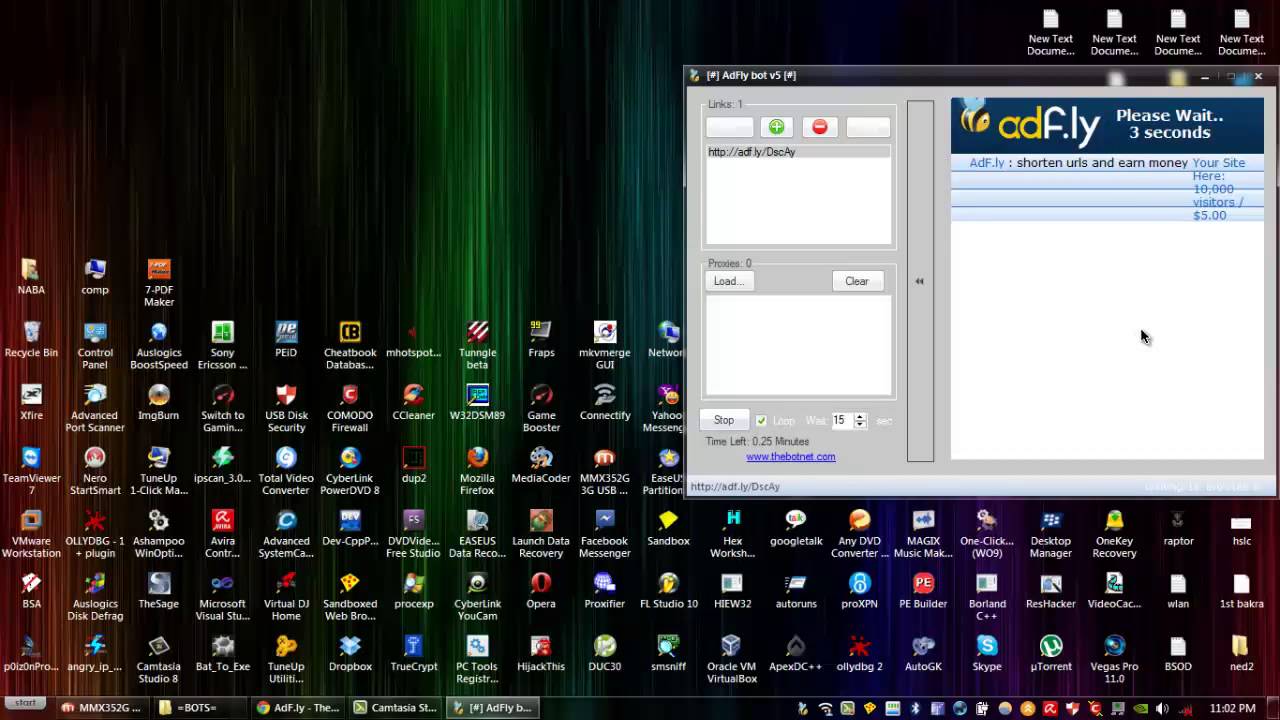Collapse the browser panel with double-arrow
1280x720 pixels.
pos(919,281)
